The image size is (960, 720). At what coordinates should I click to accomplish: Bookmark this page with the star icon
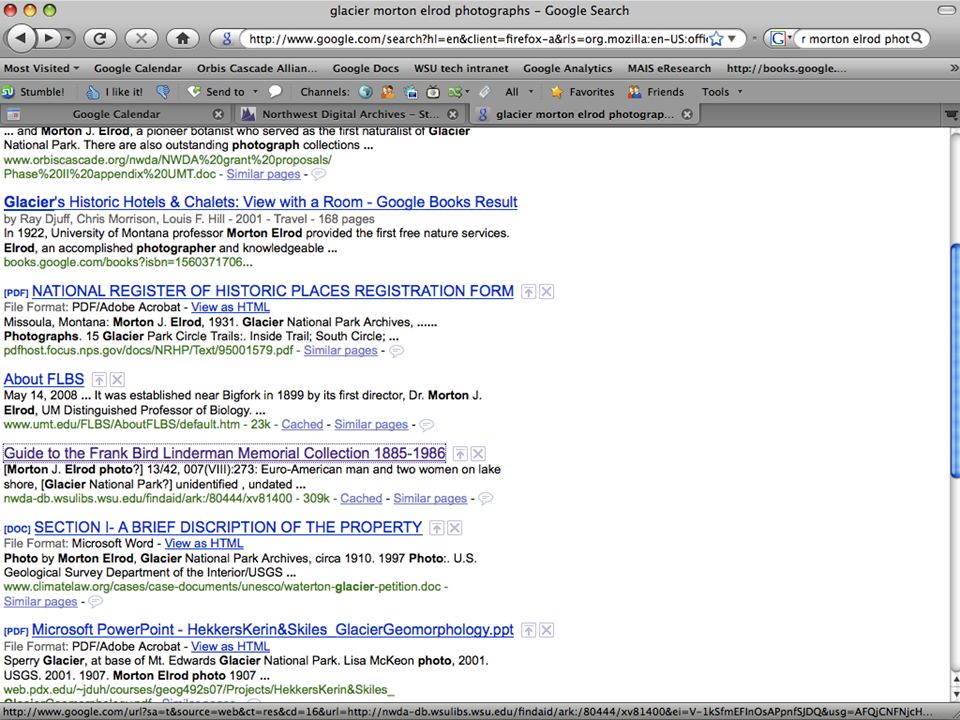click(x=716, y=39)
